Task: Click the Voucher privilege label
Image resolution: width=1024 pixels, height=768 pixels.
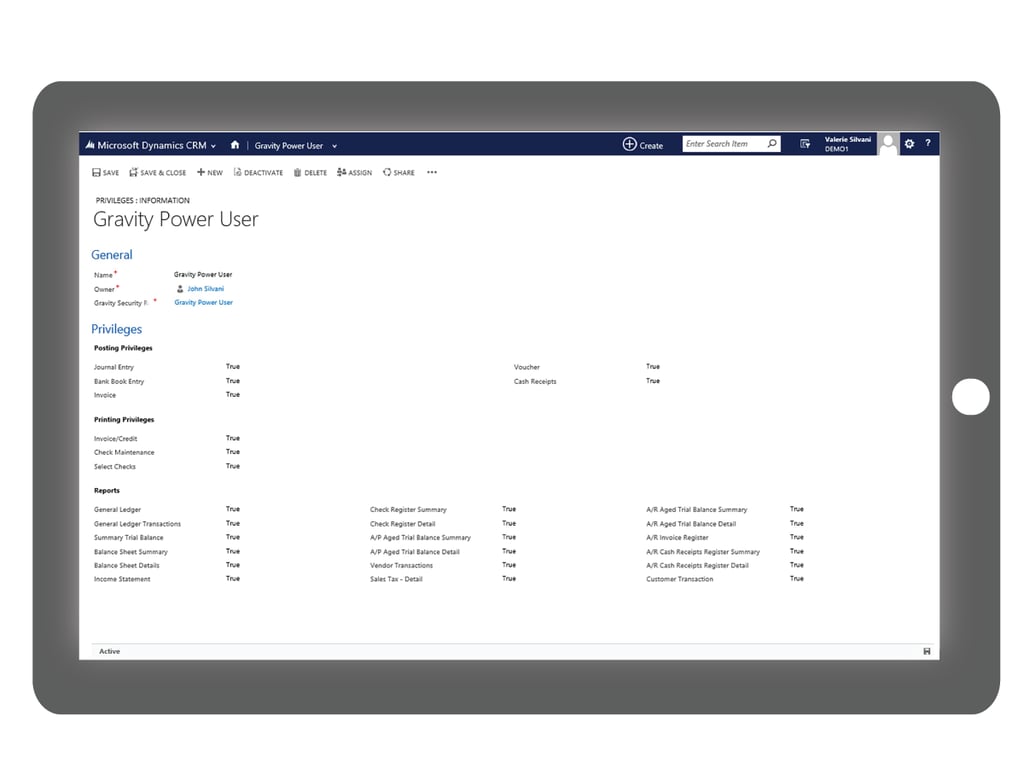Action: (x=526, y=367)
